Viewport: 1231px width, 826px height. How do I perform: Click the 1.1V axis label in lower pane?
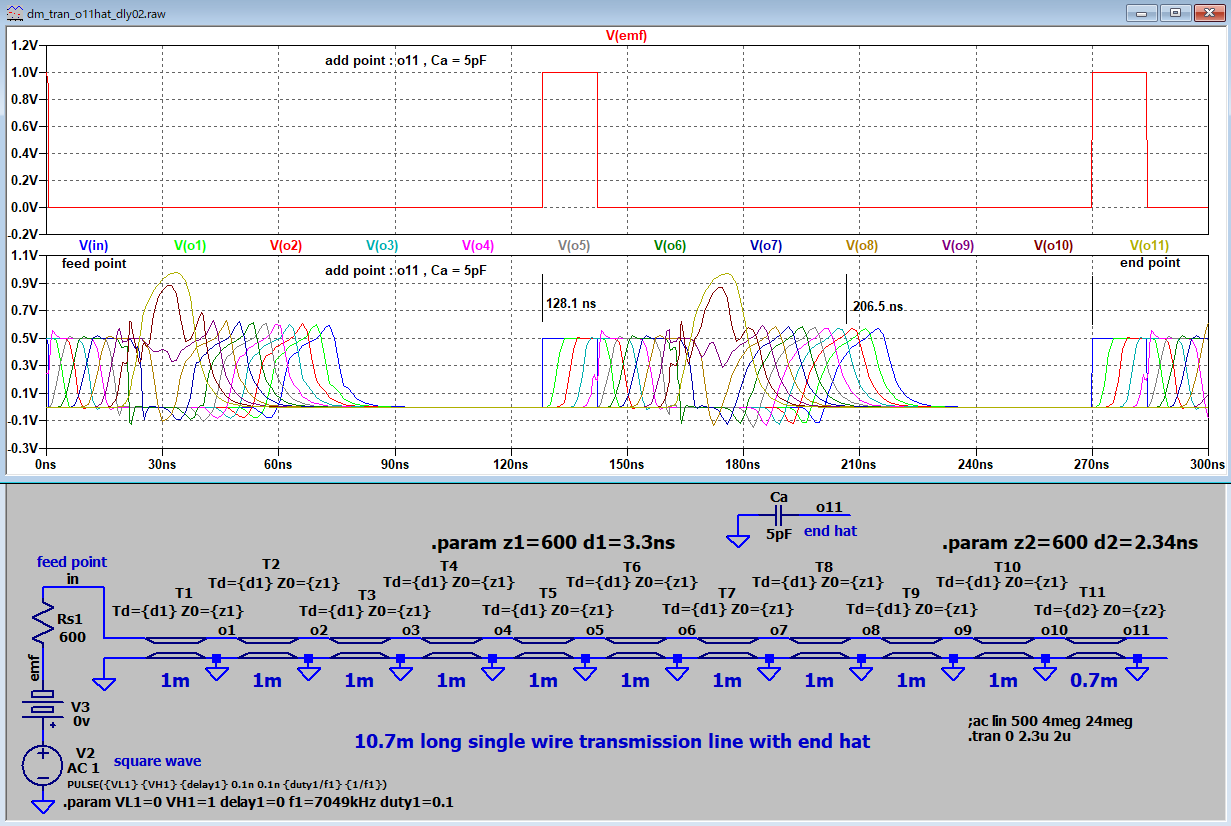pos(24,255)
